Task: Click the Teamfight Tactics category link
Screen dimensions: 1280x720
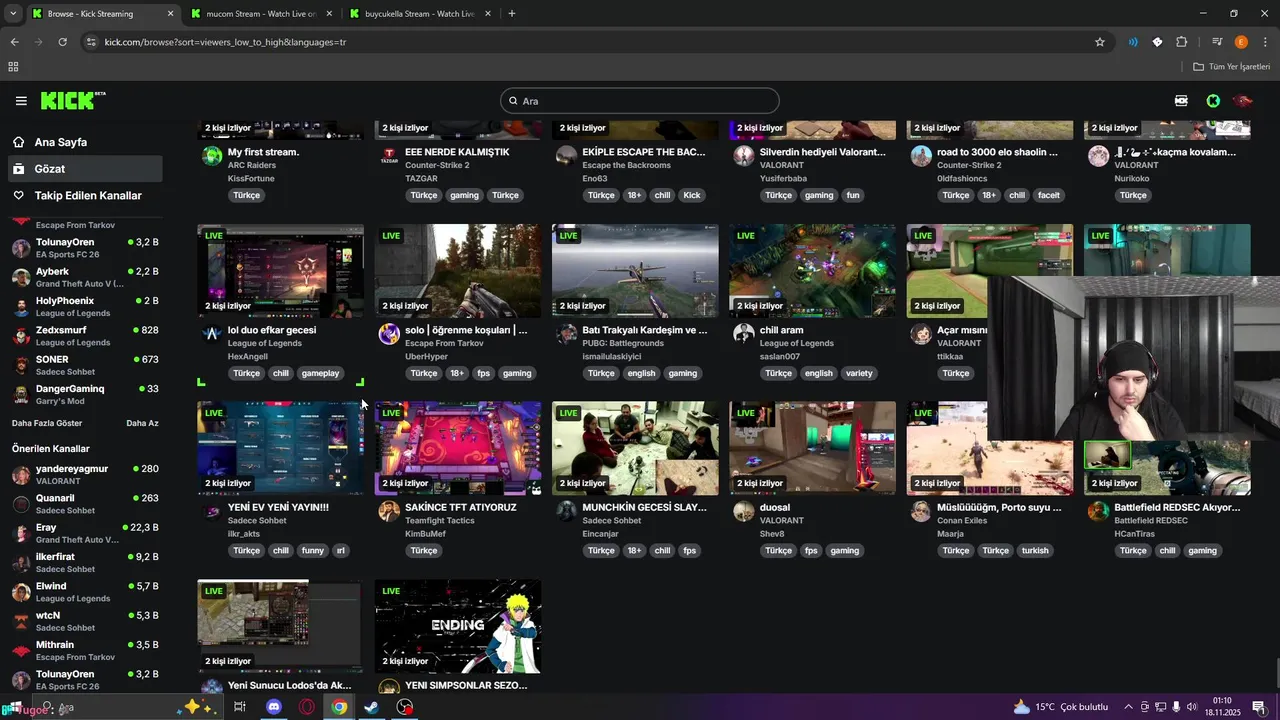Action: point(440,520)
